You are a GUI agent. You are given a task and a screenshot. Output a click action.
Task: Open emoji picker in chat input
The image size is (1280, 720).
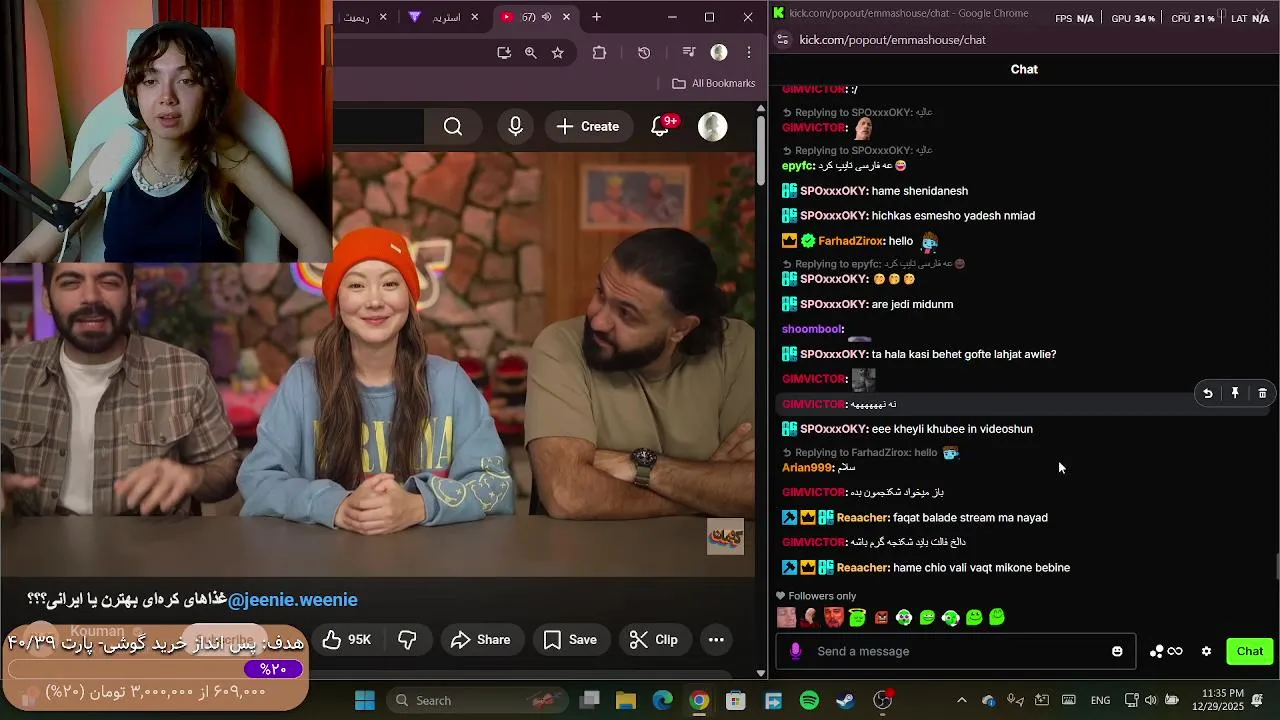(x=1117, y=651)
